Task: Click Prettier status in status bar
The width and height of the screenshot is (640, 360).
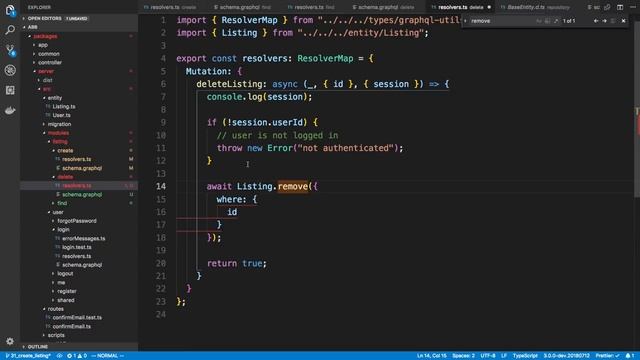Action: (607, 356)
